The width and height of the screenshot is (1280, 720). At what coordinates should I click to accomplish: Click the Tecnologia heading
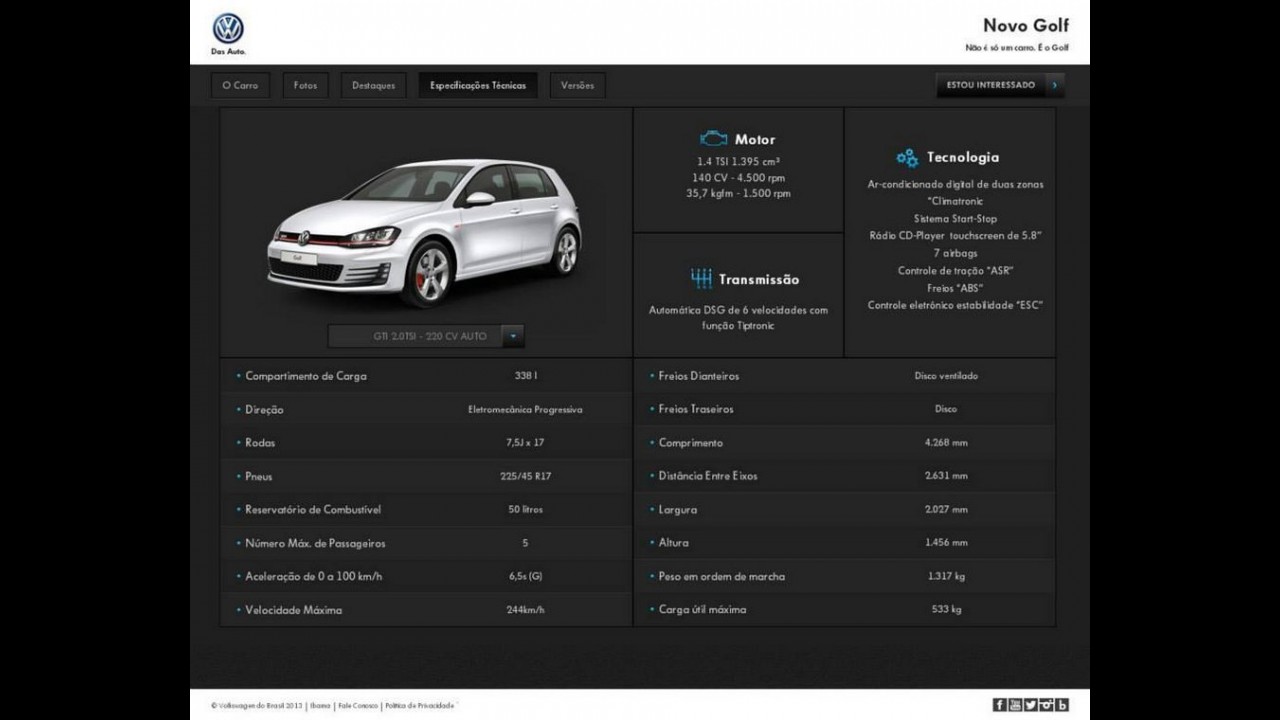[962, 158]
